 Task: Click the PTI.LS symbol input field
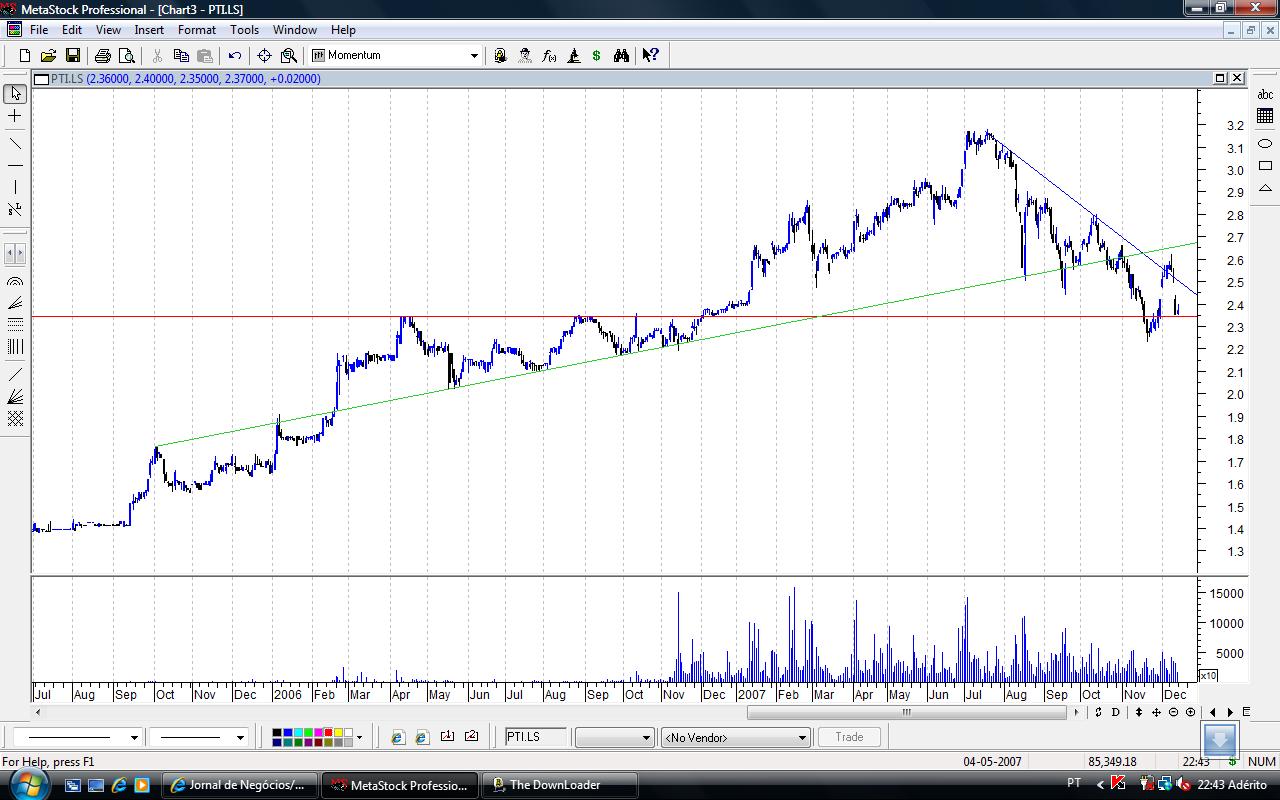[x=536, y=737]
